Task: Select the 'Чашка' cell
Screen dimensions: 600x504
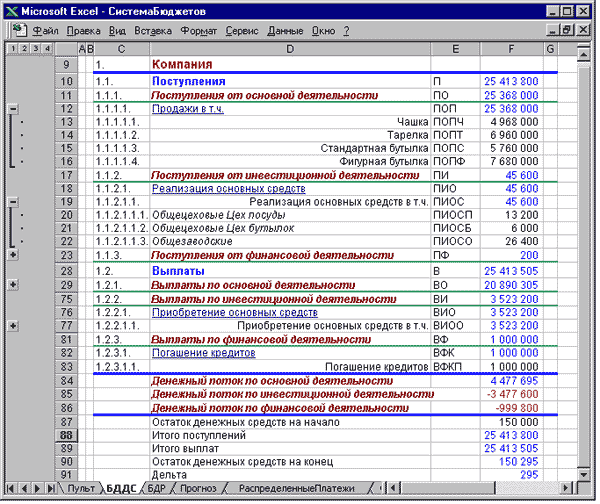Action: coord(290,122)
